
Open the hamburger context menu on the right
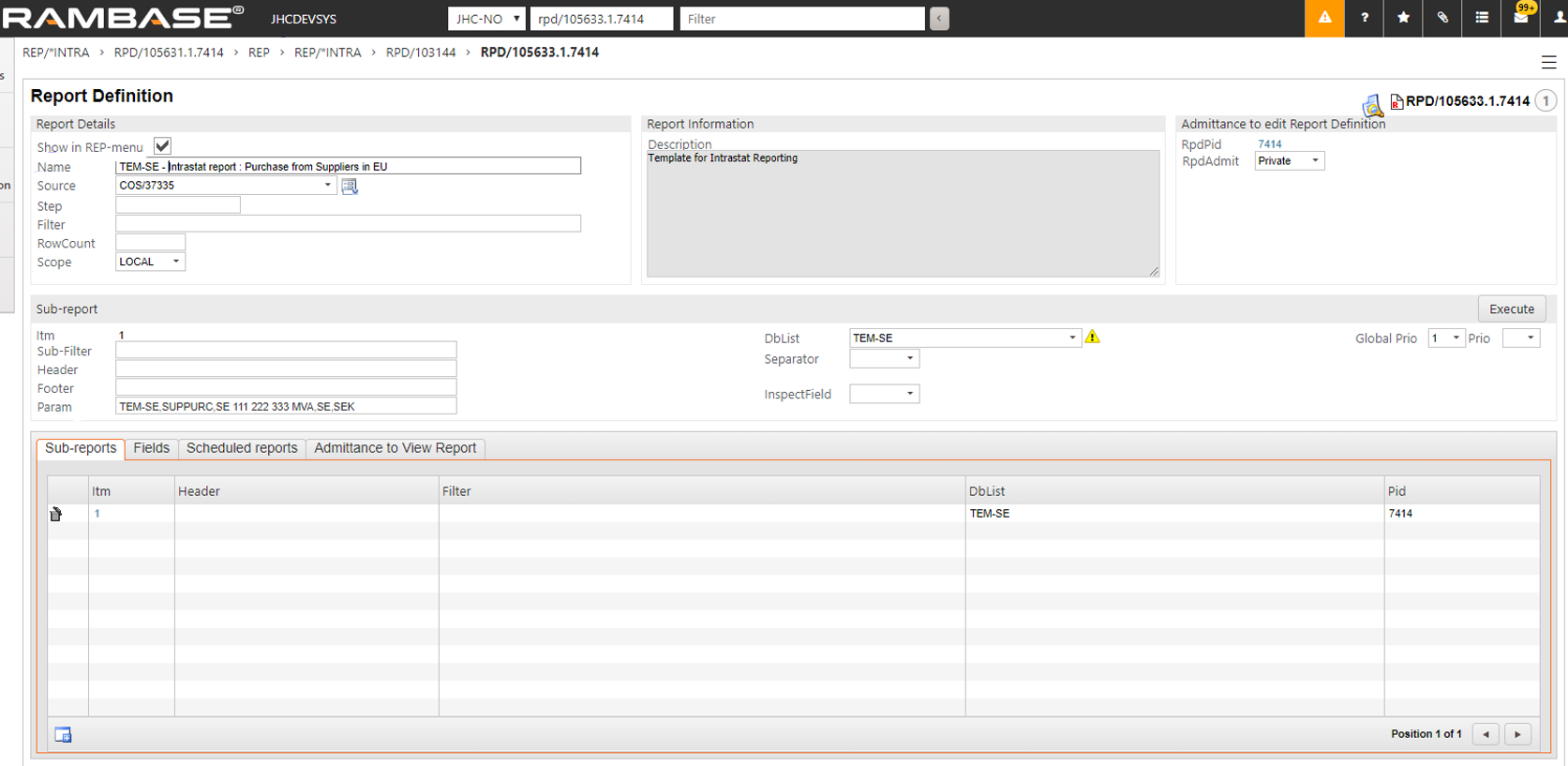click(x=1548, y=63)
